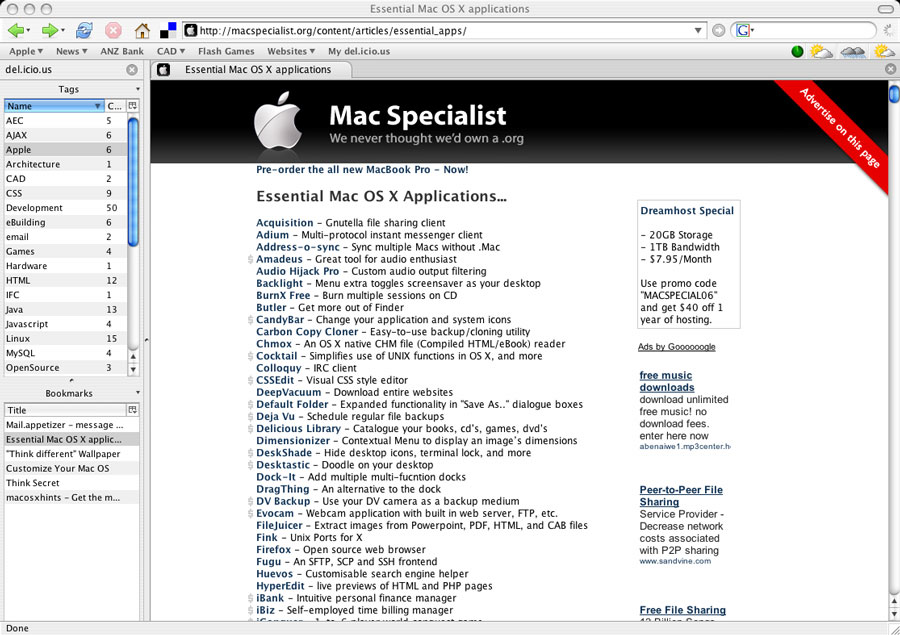Open the Websites bookmarks folder menu
Viewport: 900px width, 635px height.
pos(291,51)
